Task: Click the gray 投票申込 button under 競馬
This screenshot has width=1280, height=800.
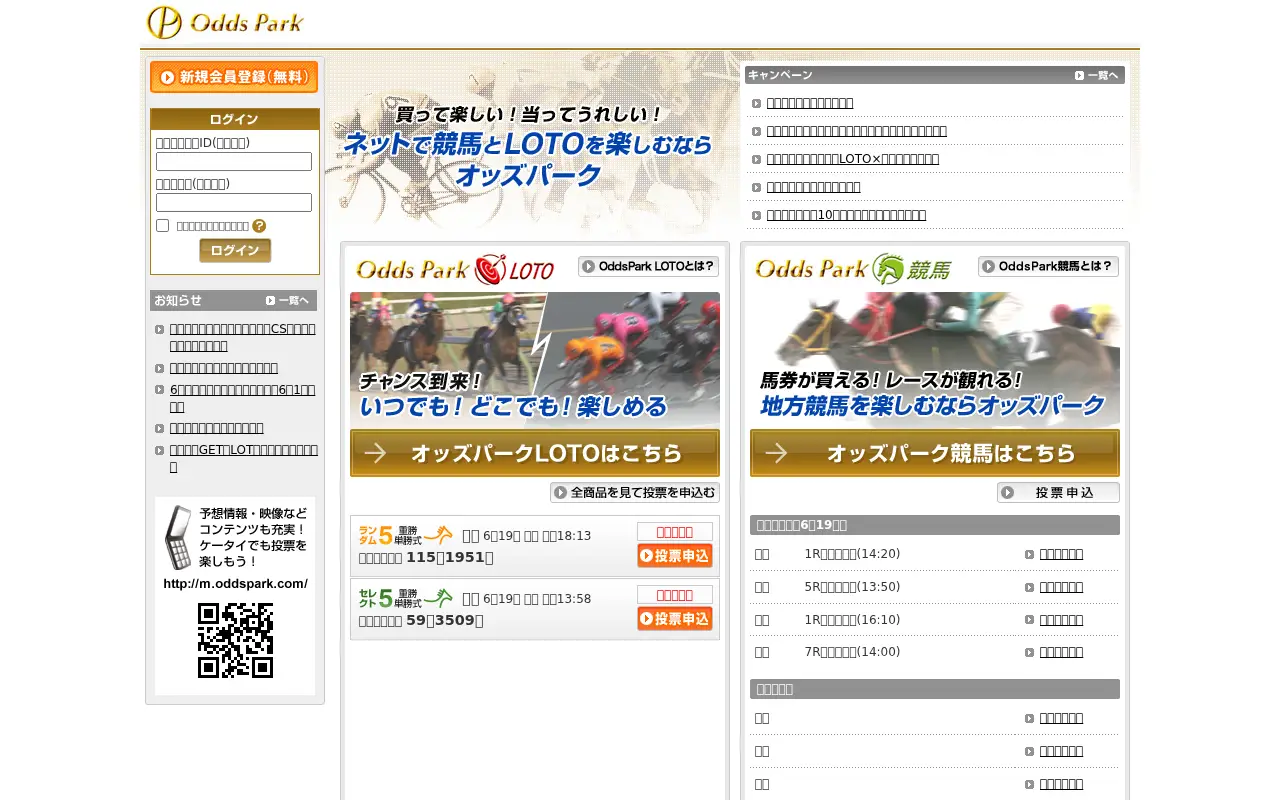Action: pos(1058,492)
